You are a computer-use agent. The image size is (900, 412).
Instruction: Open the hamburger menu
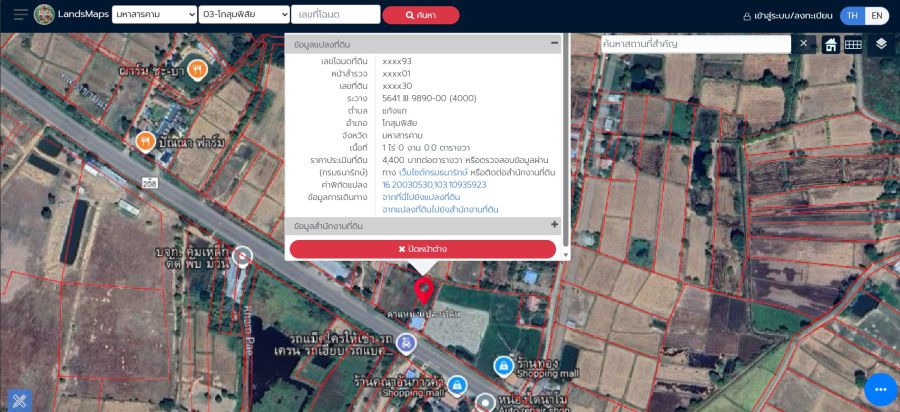click(x=20, y=15)
